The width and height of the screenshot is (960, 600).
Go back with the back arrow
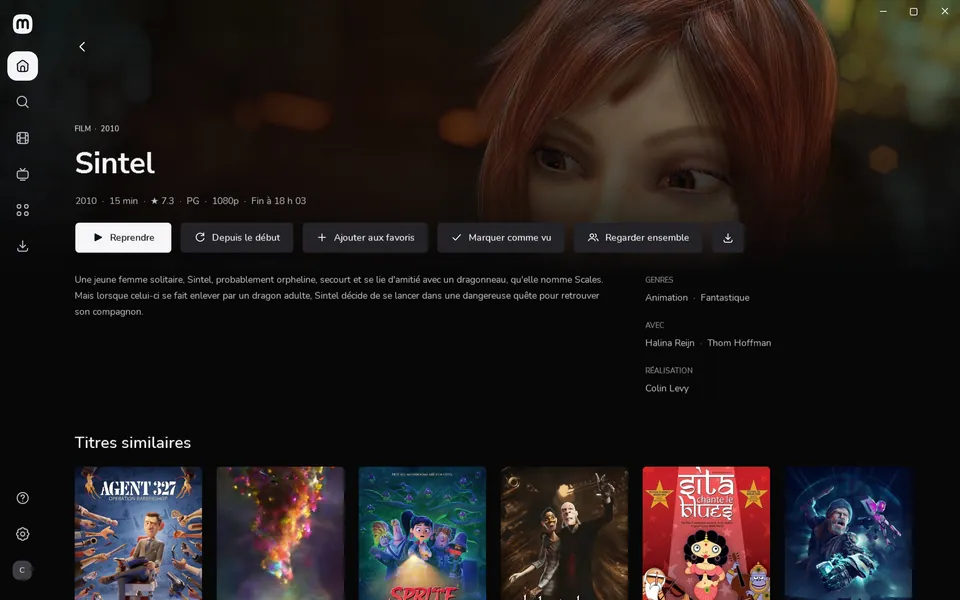[82, 47]
